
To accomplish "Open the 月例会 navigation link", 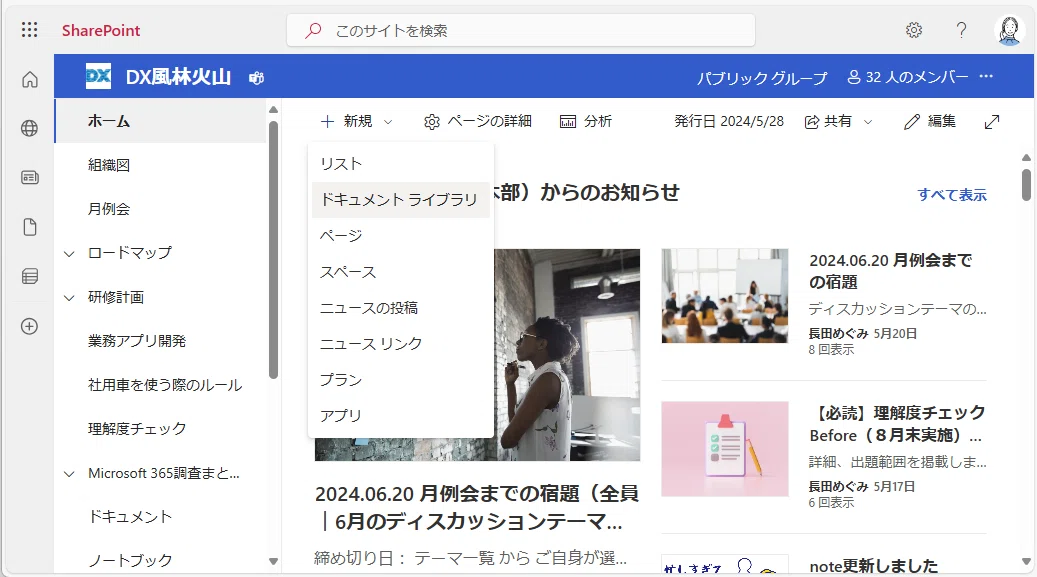I will (109, 209).
